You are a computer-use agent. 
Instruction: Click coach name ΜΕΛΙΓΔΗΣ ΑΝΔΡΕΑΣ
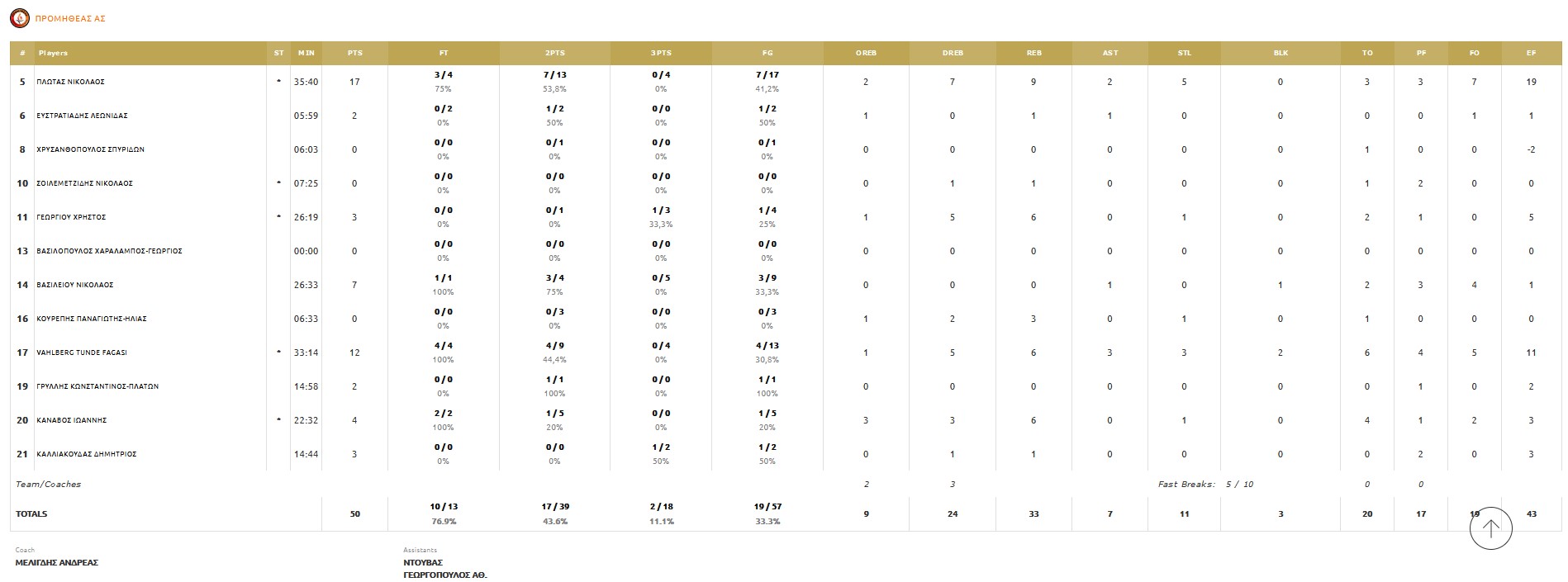[57, 563]
